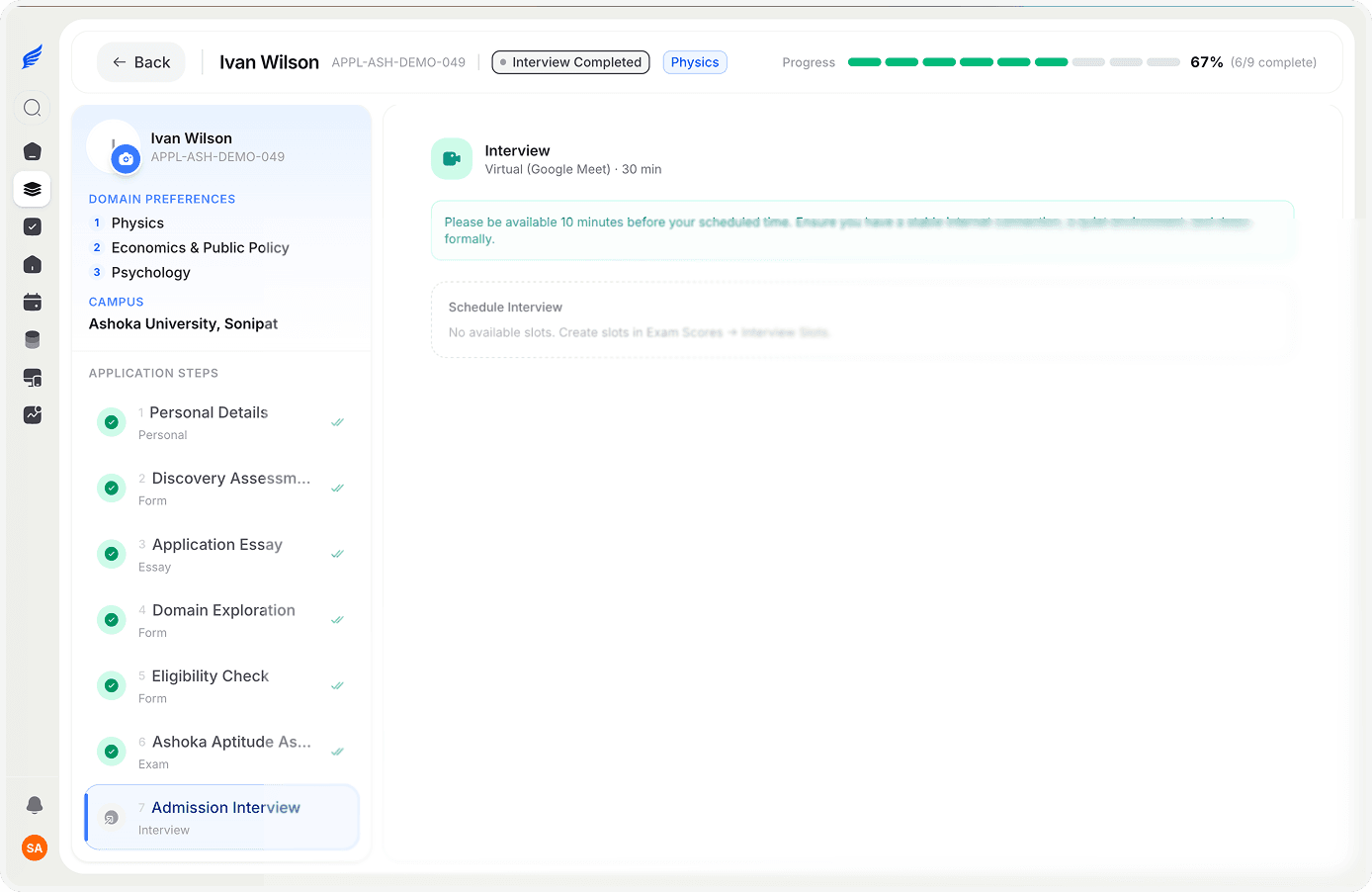Viewport: 1372px width, 892px height.
Task: Click the gray status icon for Admission Interview
Action: (112, 818)
